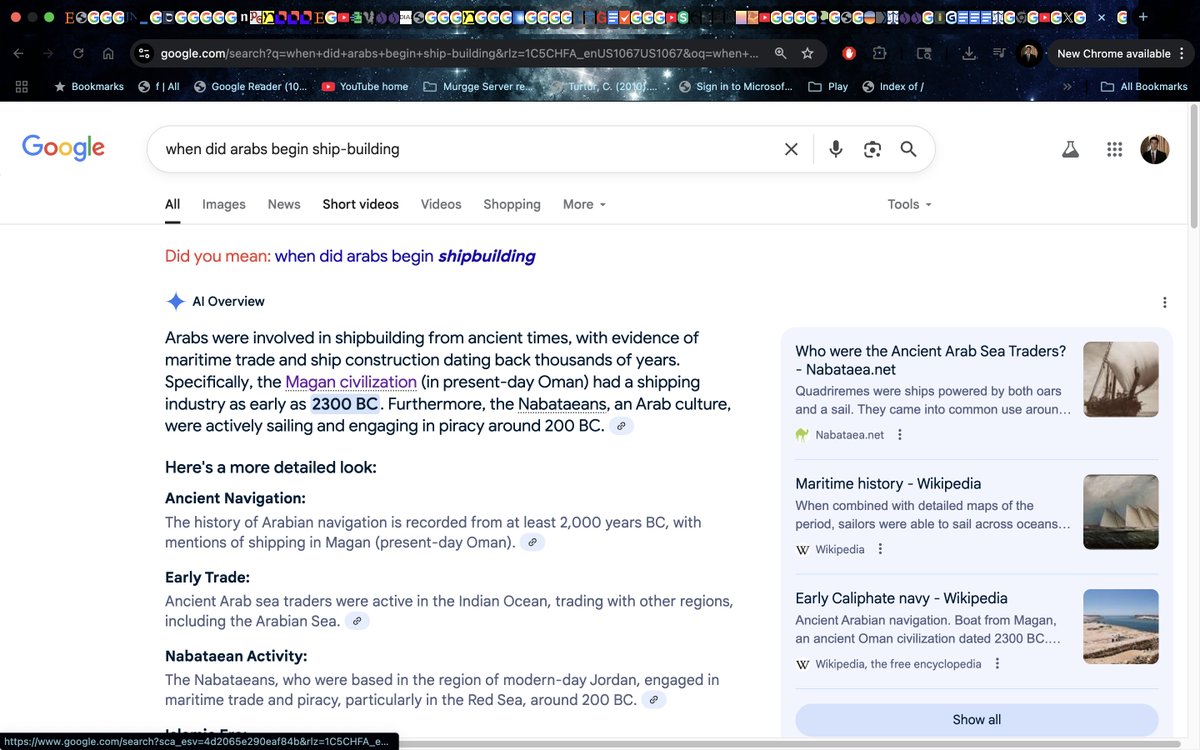Click the zoom magnifier icon in address bar

tap(780, 54)
